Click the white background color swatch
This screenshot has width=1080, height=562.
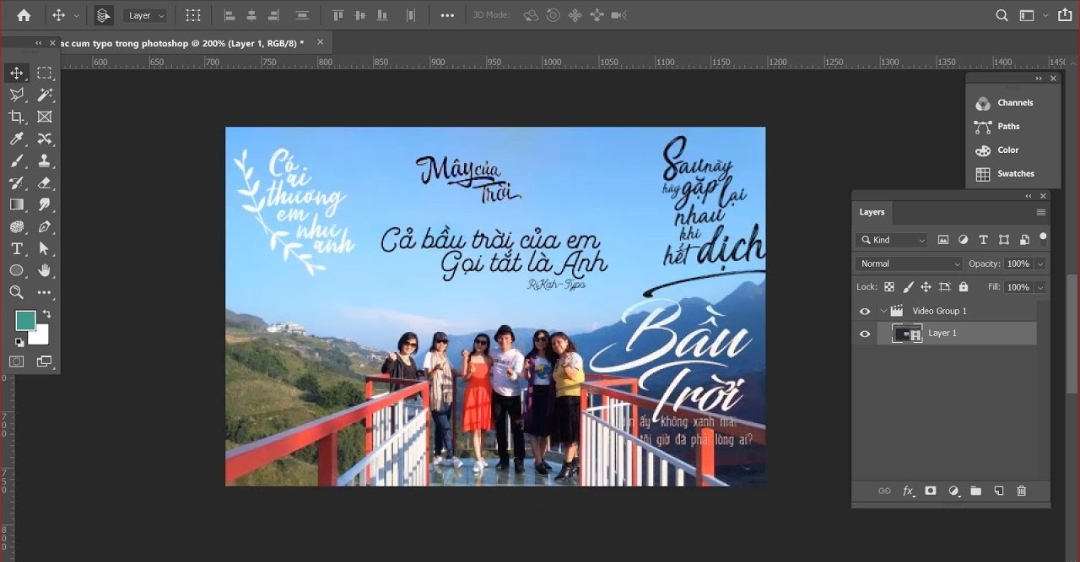click(x=41, y=336)
